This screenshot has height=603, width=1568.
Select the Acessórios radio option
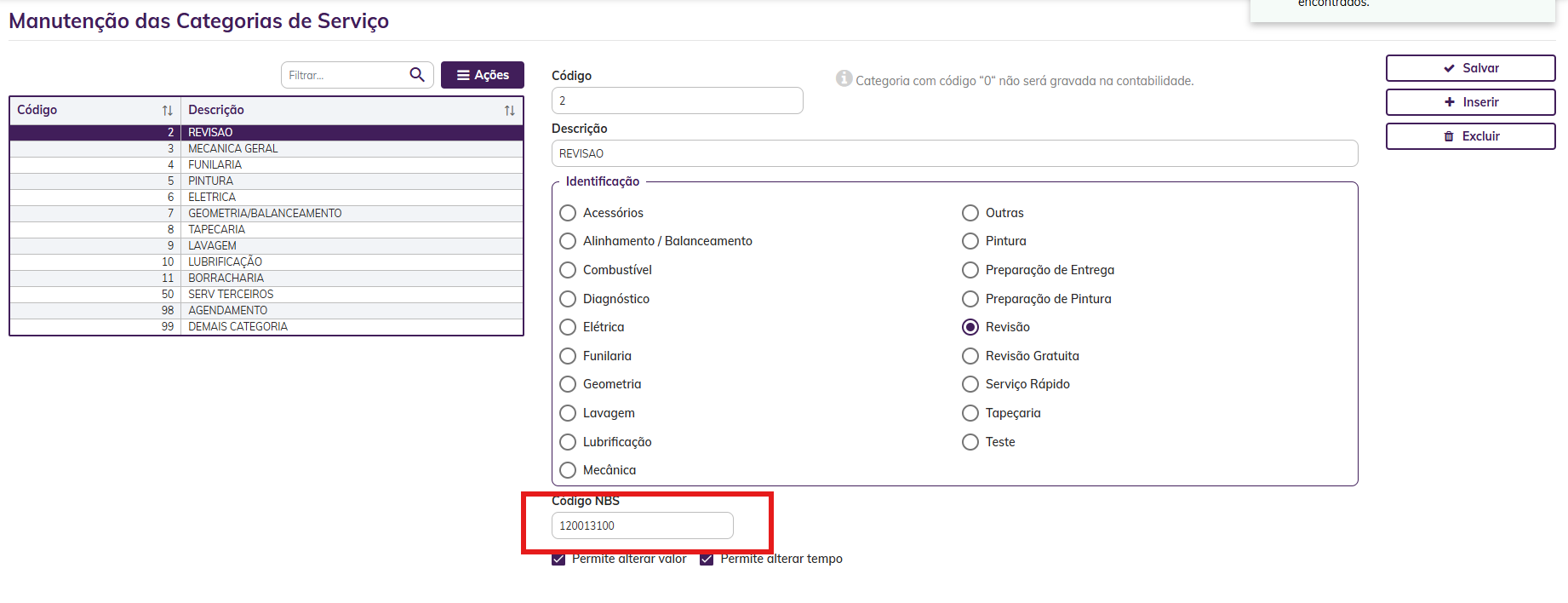(568, 213)
